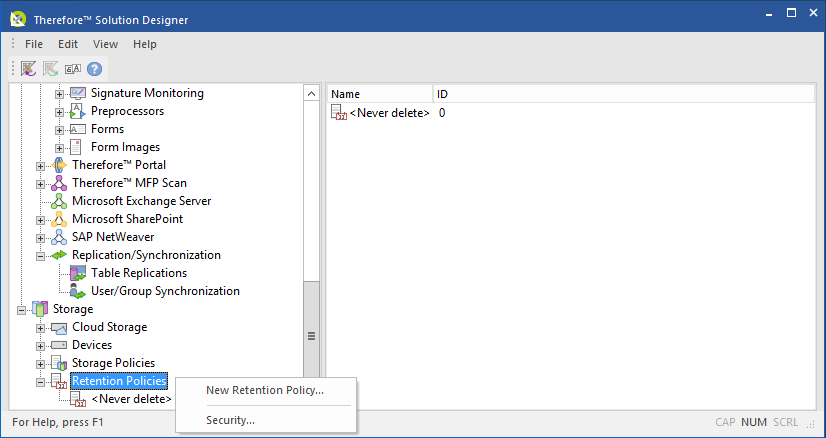Screen dimensions: 826x438
Task: Expand the Signature Monitoring node
Action: (x=60, y=94)
